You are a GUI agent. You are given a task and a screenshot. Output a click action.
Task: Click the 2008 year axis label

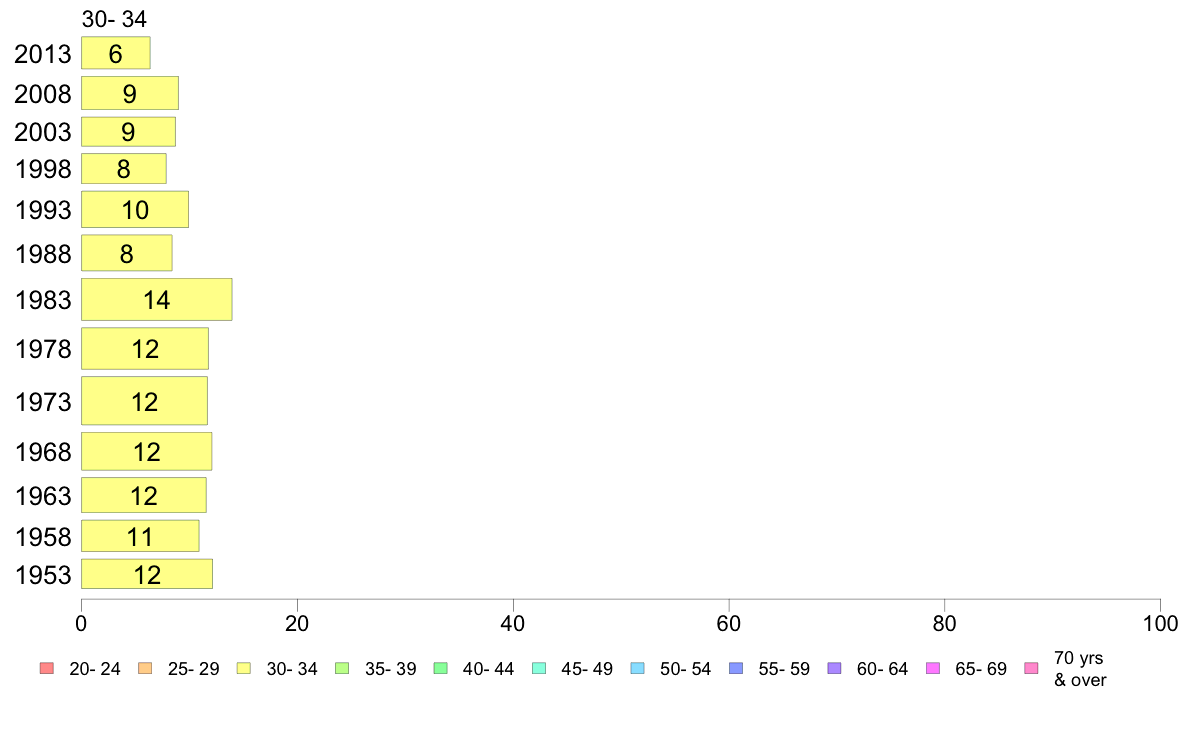43,94
